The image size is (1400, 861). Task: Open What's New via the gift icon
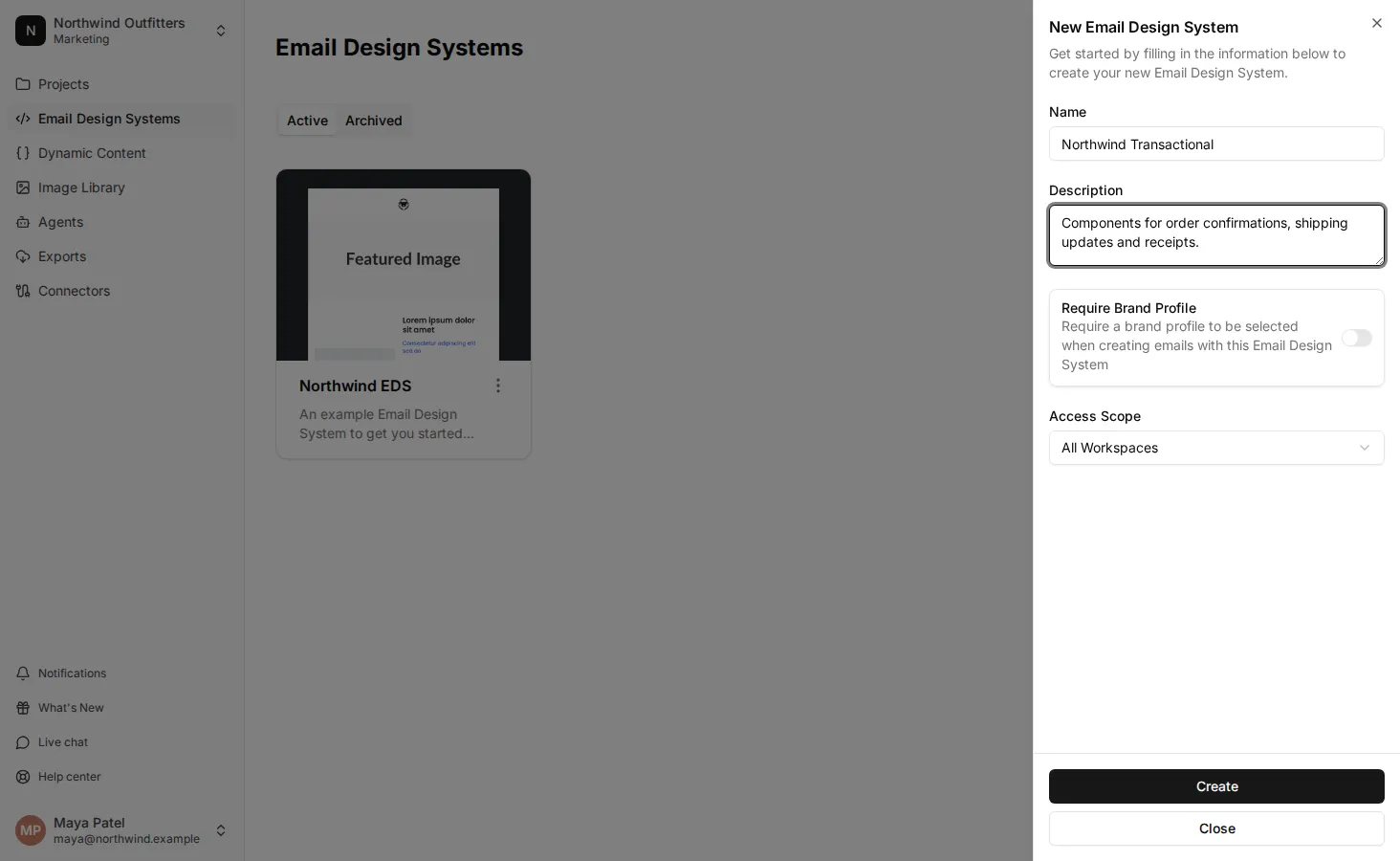[x=23, y=708]
